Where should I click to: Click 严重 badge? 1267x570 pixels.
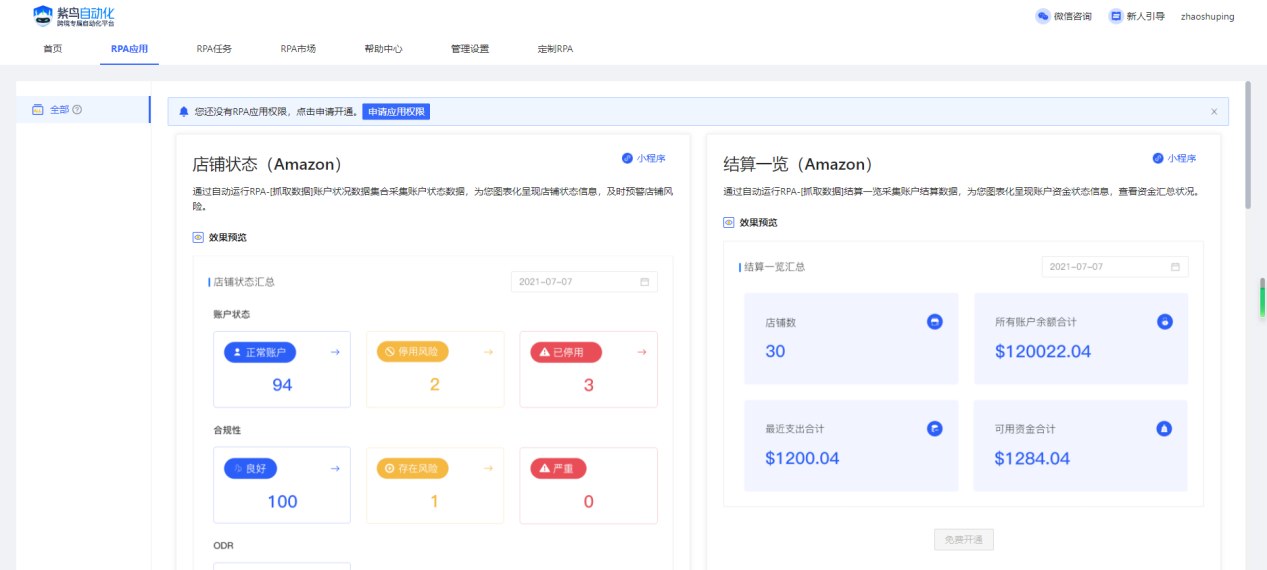559,468
